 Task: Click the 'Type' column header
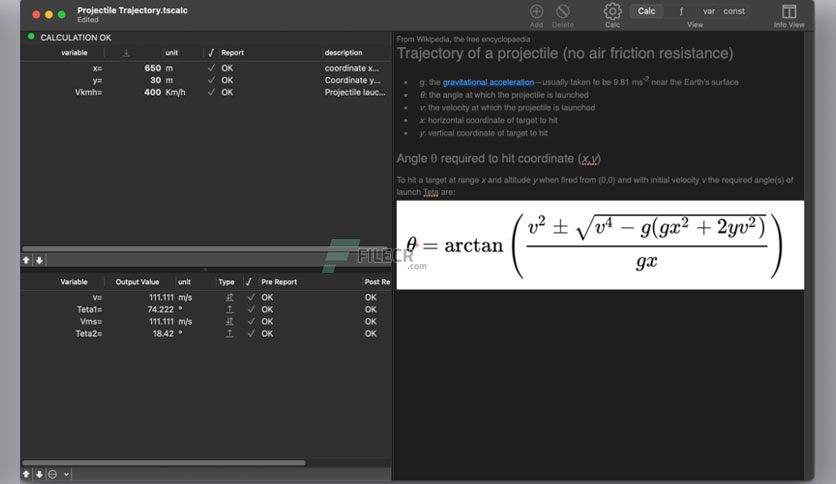pos(226,281)
